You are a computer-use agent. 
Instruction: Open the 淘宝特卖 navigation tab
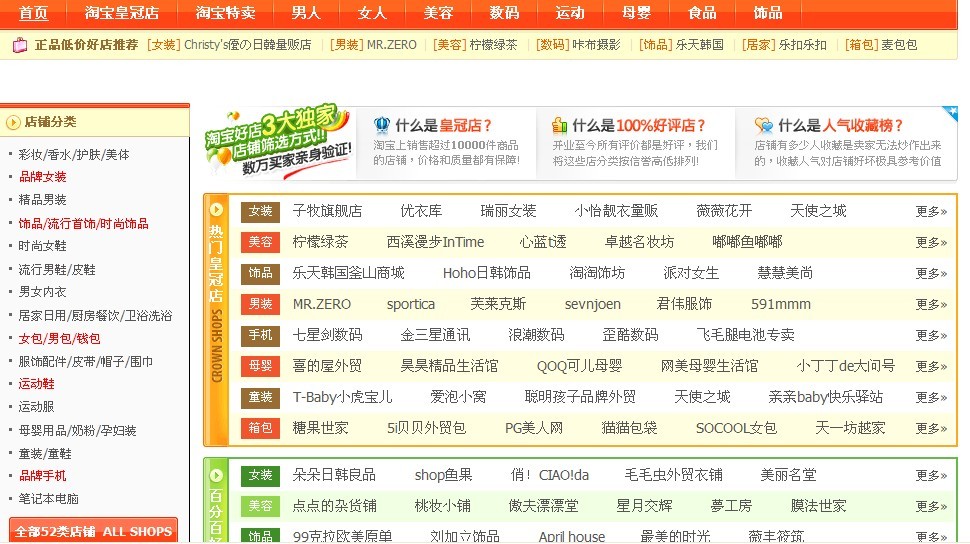[225, 13]
